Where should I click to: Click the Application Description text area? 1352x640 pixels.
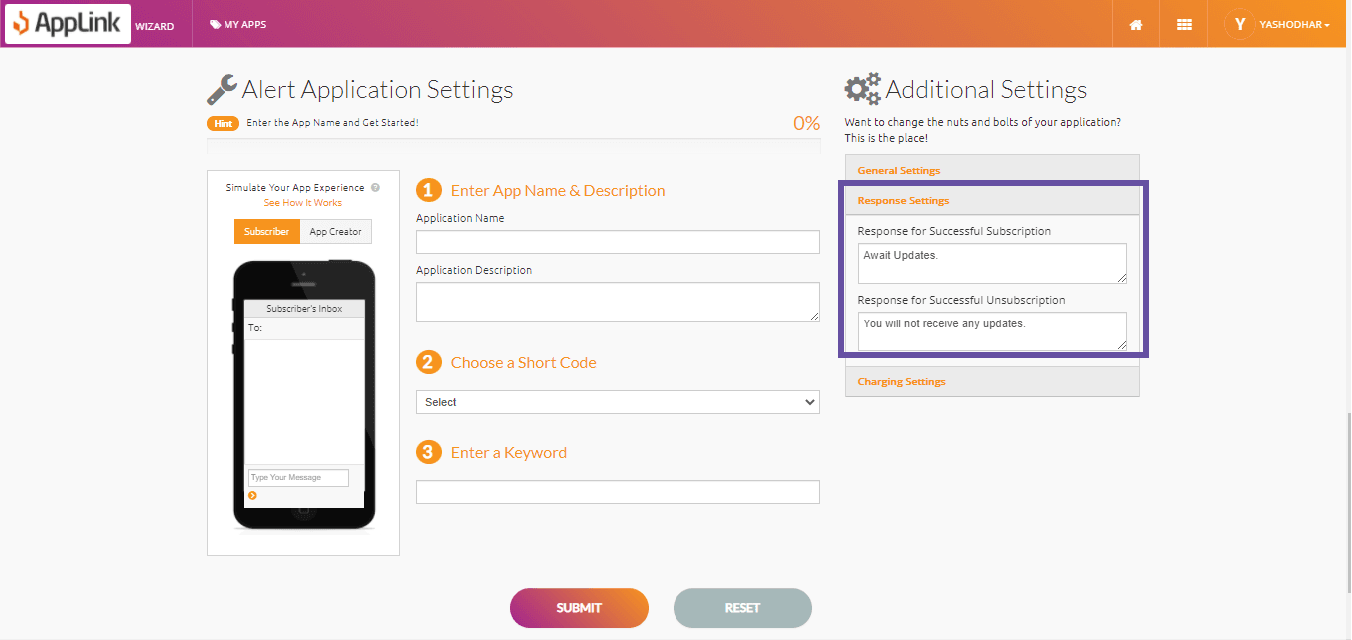[617, 302]
